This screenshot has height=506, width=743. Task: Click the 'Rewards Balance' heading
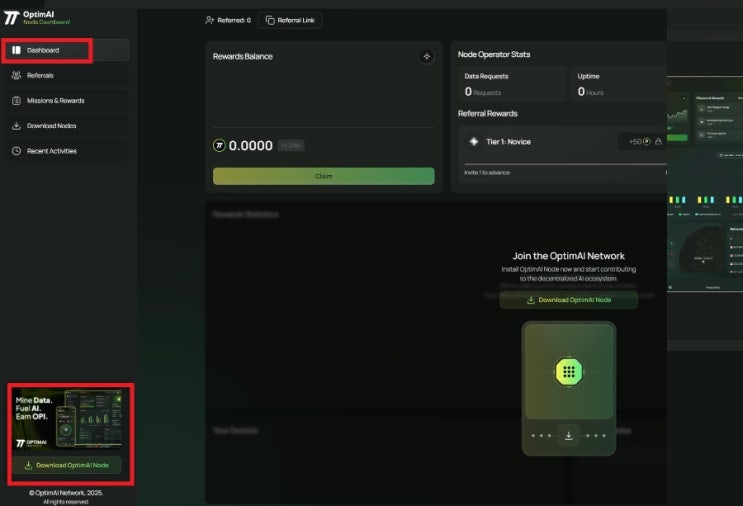tap(243, 56)
